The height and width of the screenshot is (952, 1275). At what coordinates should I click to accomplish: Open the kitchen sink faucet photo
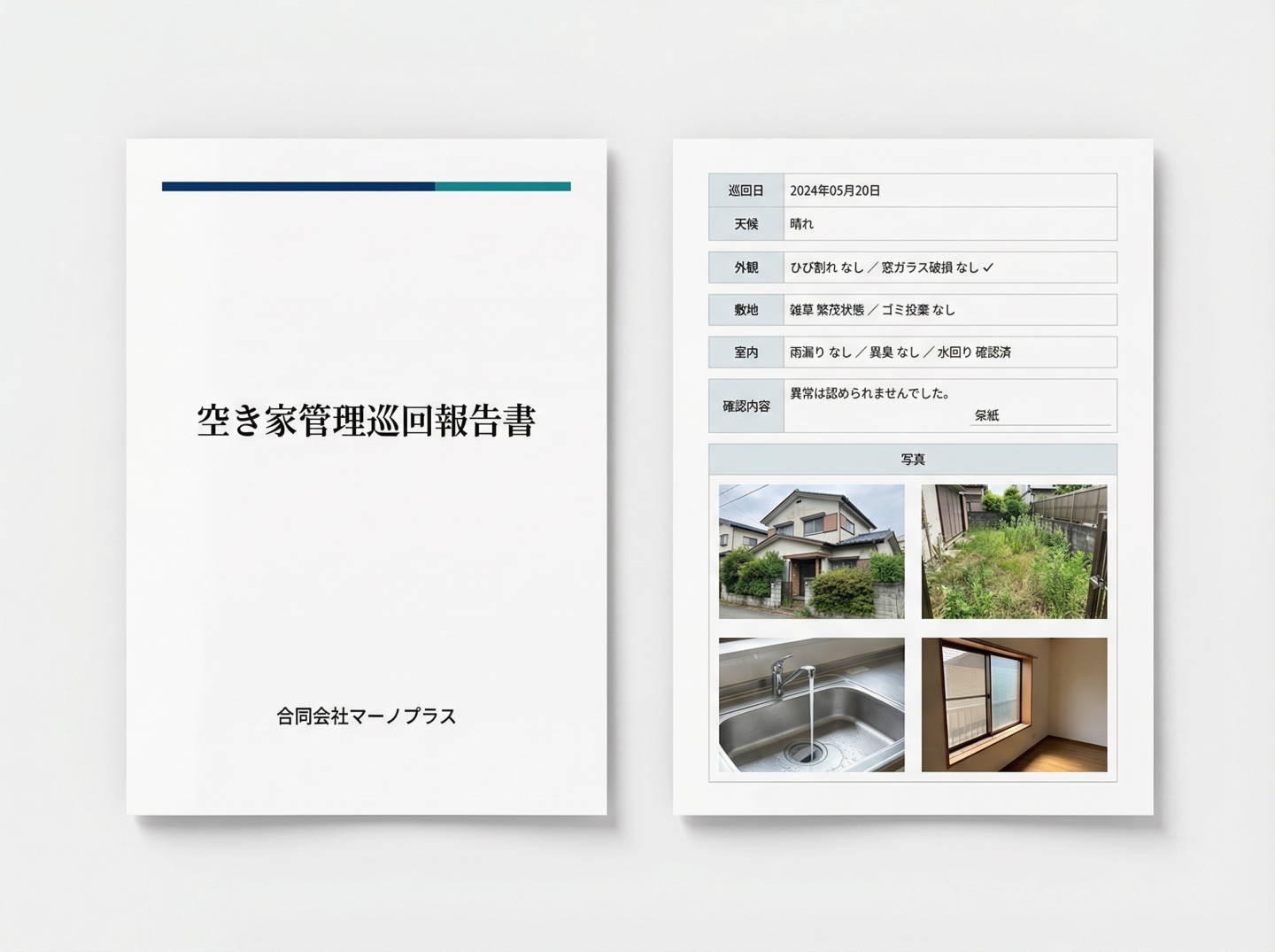tap(811, 704)
